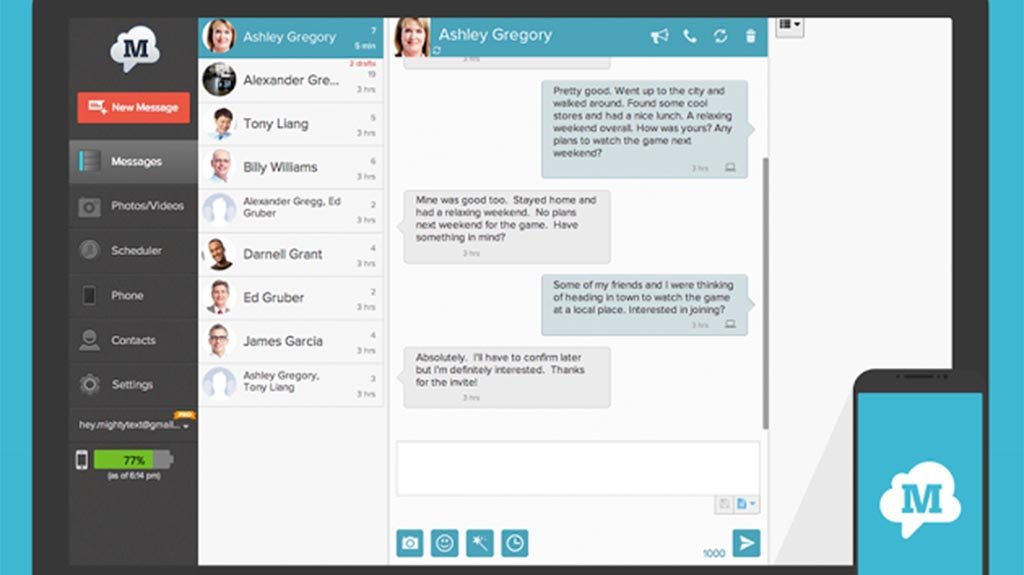Refresh the conversation with the sync icon
1024x575 pixels.
[x=720, y=36]
